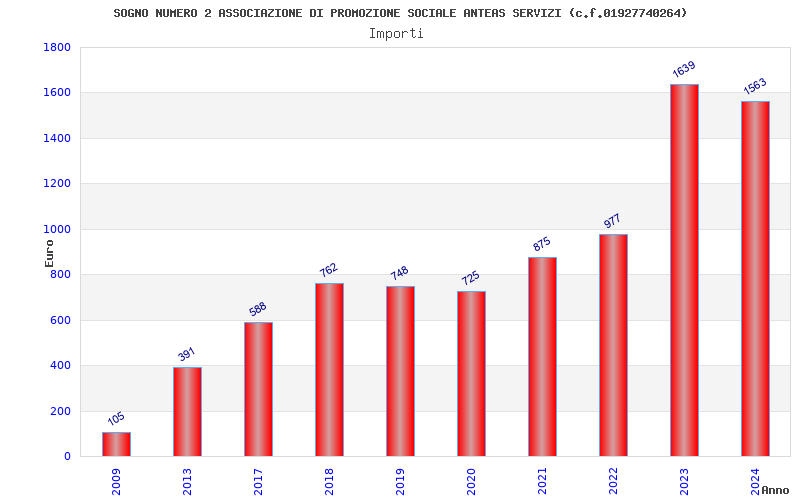The image size is (800, 500).
Task: Click the y-axis tick label 200
Action: click(60, 411)
